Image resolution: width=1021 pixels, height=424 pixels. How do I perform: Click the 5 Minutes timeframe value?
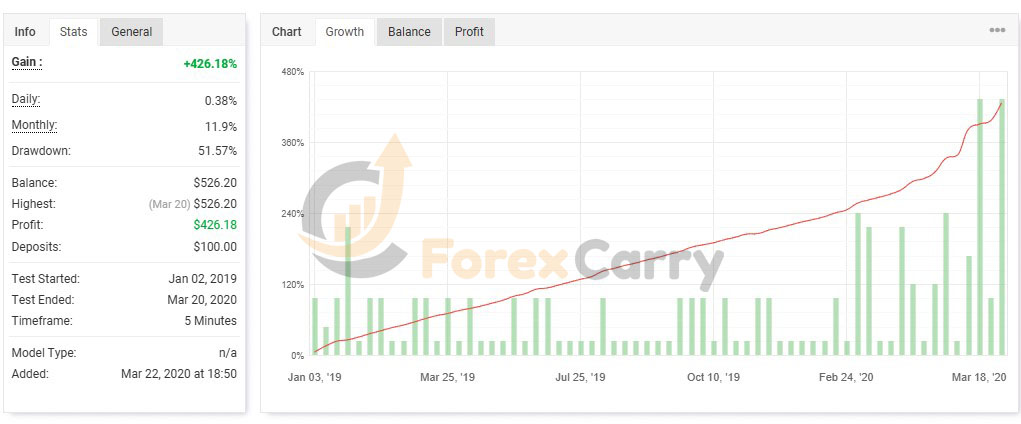click(x=210, y=320)
